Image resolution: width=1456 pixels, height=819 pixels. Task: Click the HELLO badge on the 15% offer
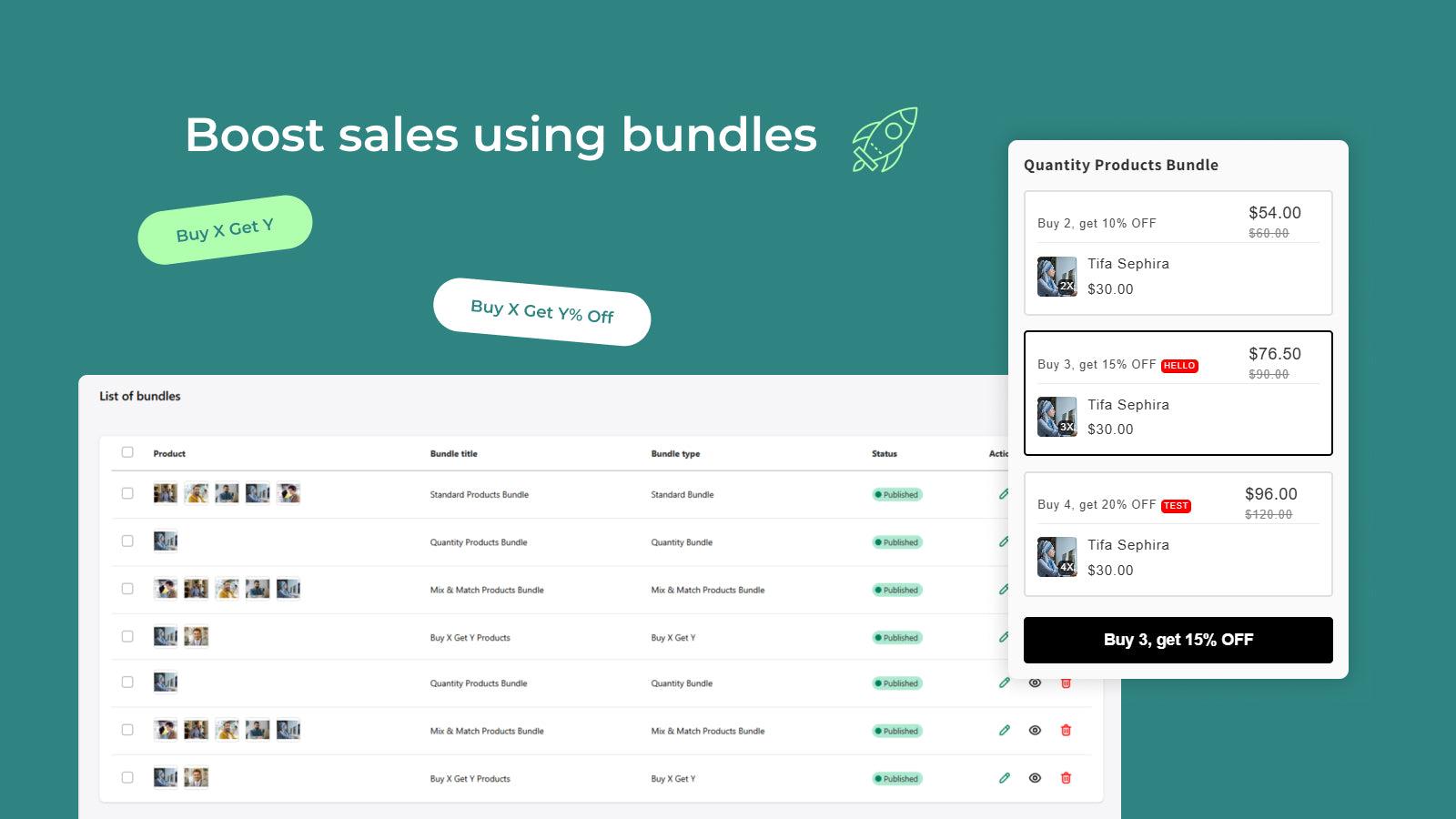[1179, 365]
